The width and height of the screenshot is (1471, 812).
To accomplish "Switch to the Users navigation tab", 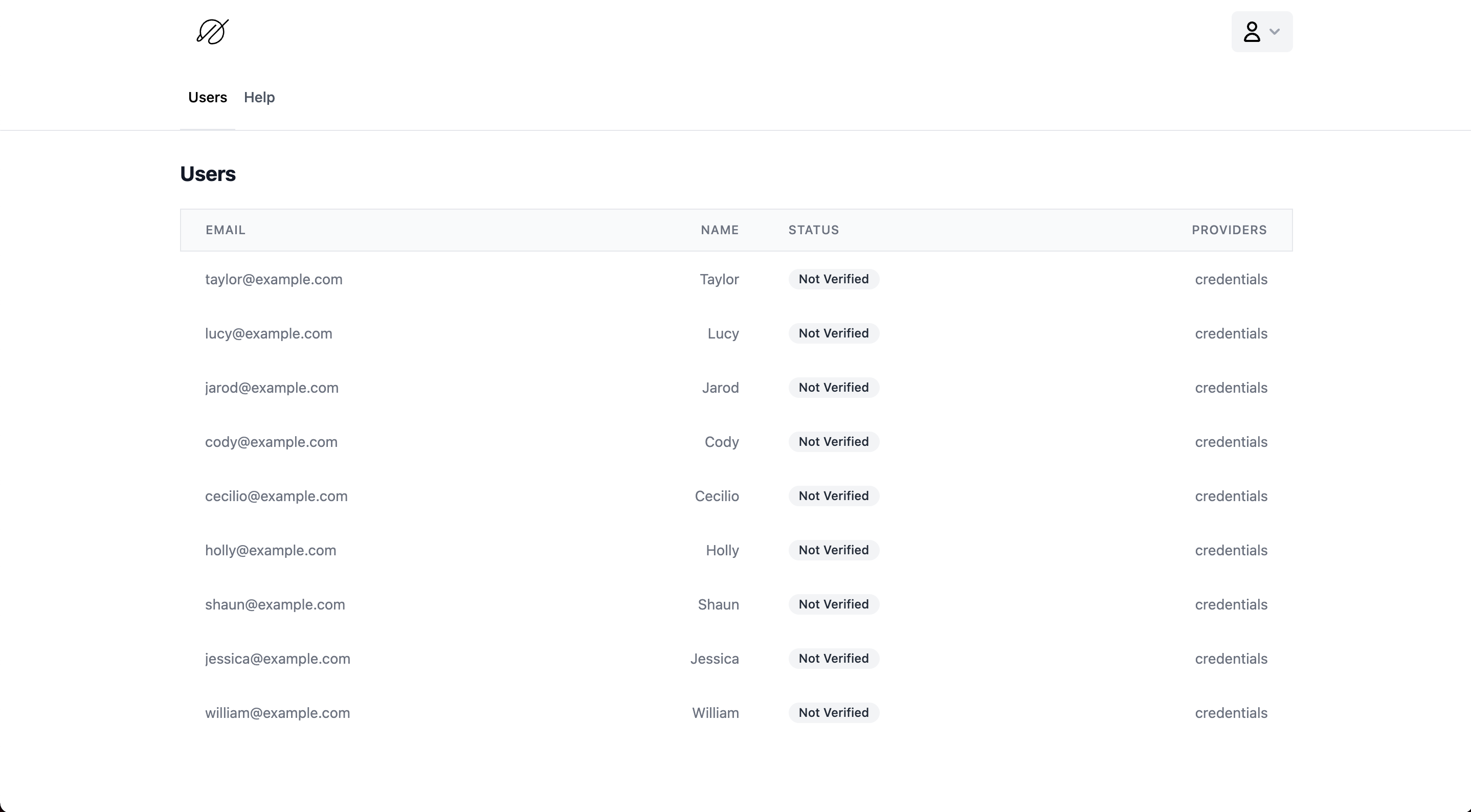I will tap(207, 97).
